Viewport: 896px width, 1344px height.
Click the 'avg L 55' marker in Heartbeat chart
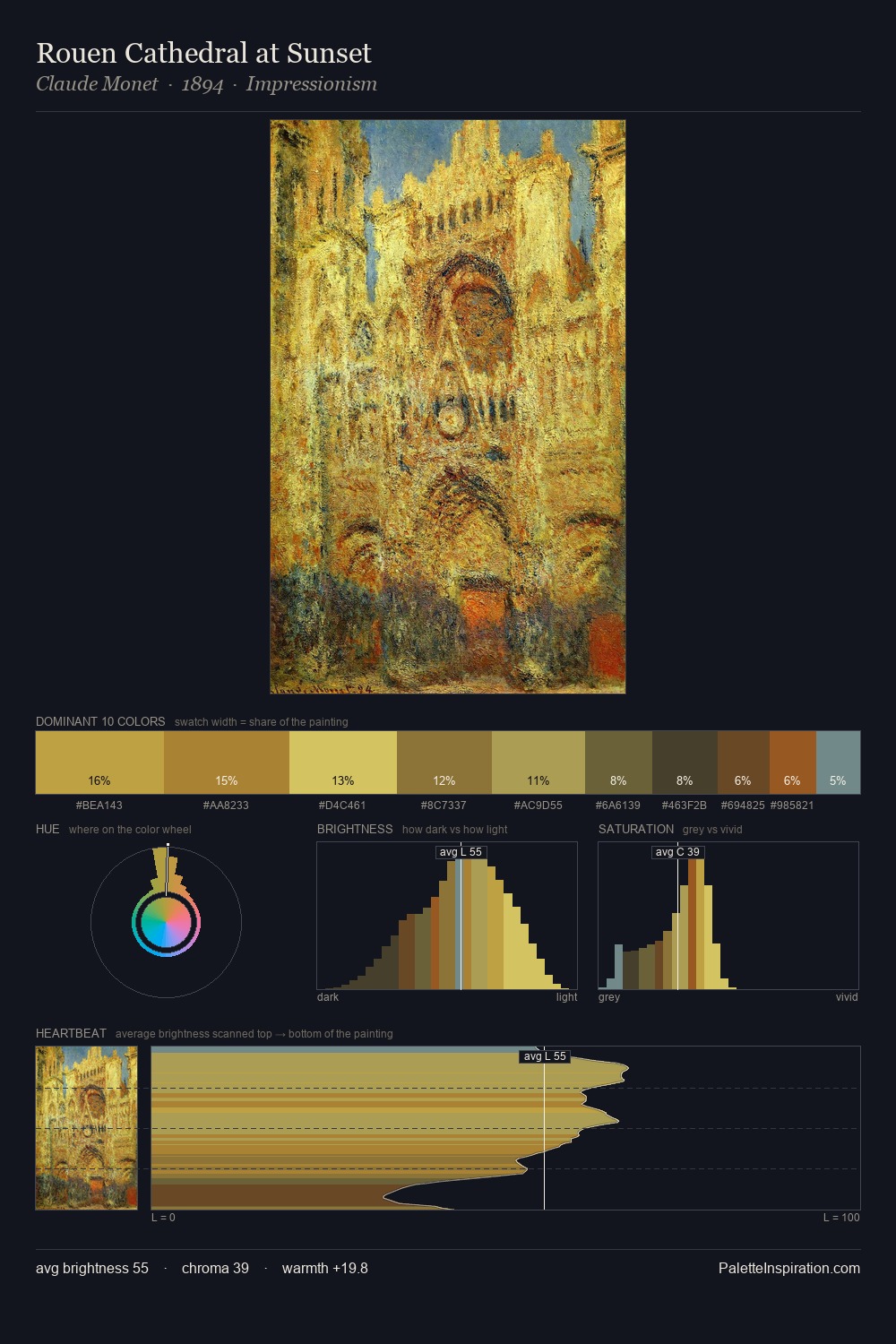(x=545, y=1056)
